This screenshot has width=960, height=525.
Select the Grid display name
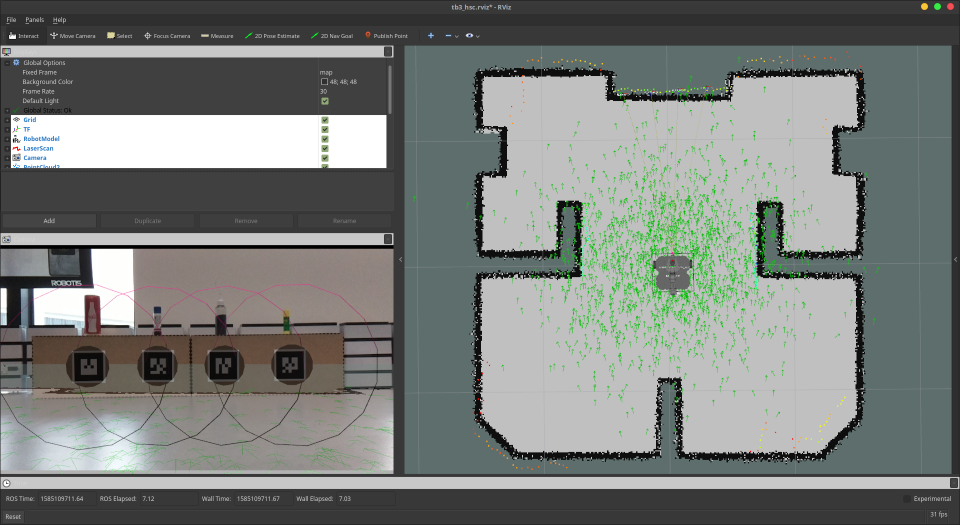click(29, 120)
